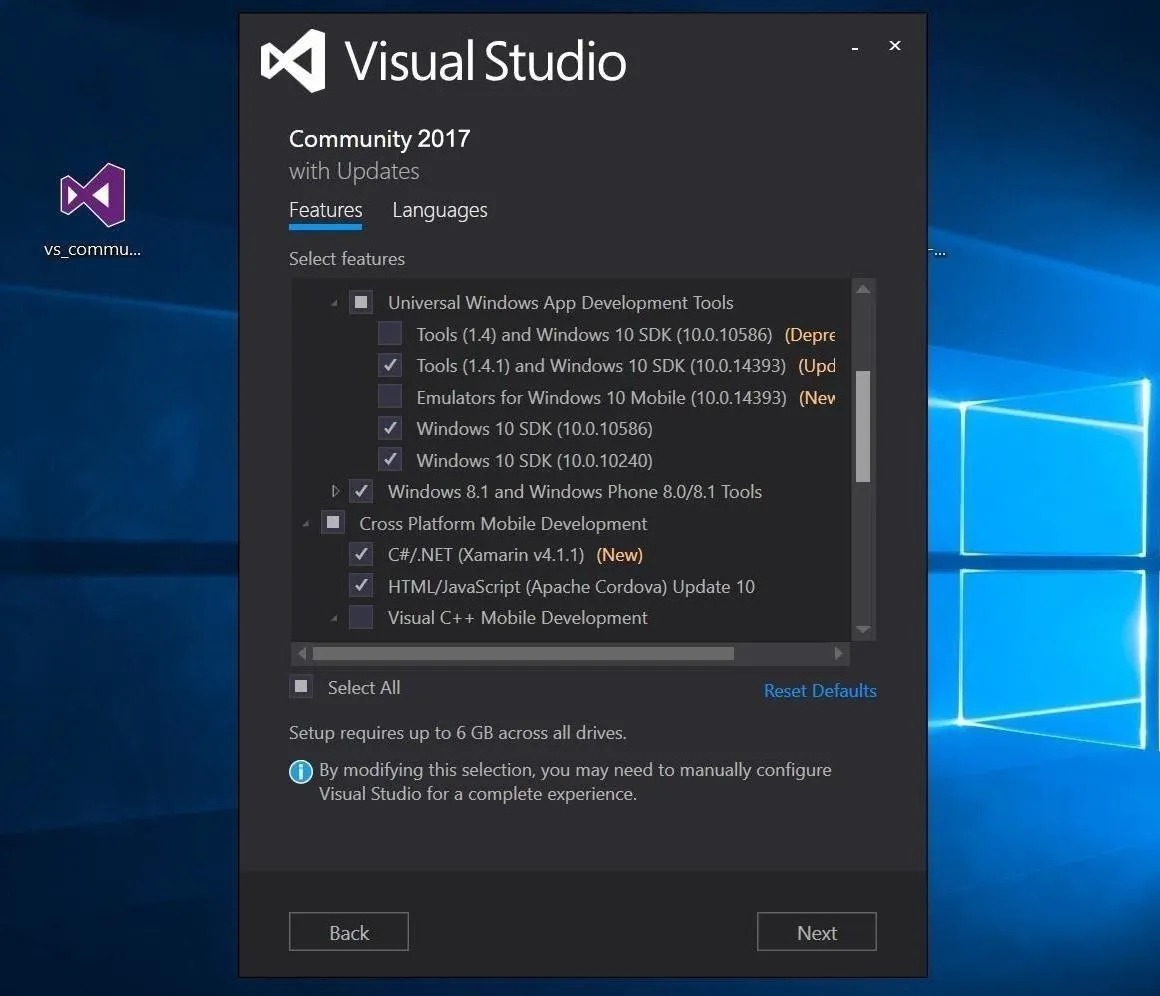Check Tools (1.4) and Windows 10 SDK (10.0.10586)
1160x996 pixels.
click(x=390, y=334)
